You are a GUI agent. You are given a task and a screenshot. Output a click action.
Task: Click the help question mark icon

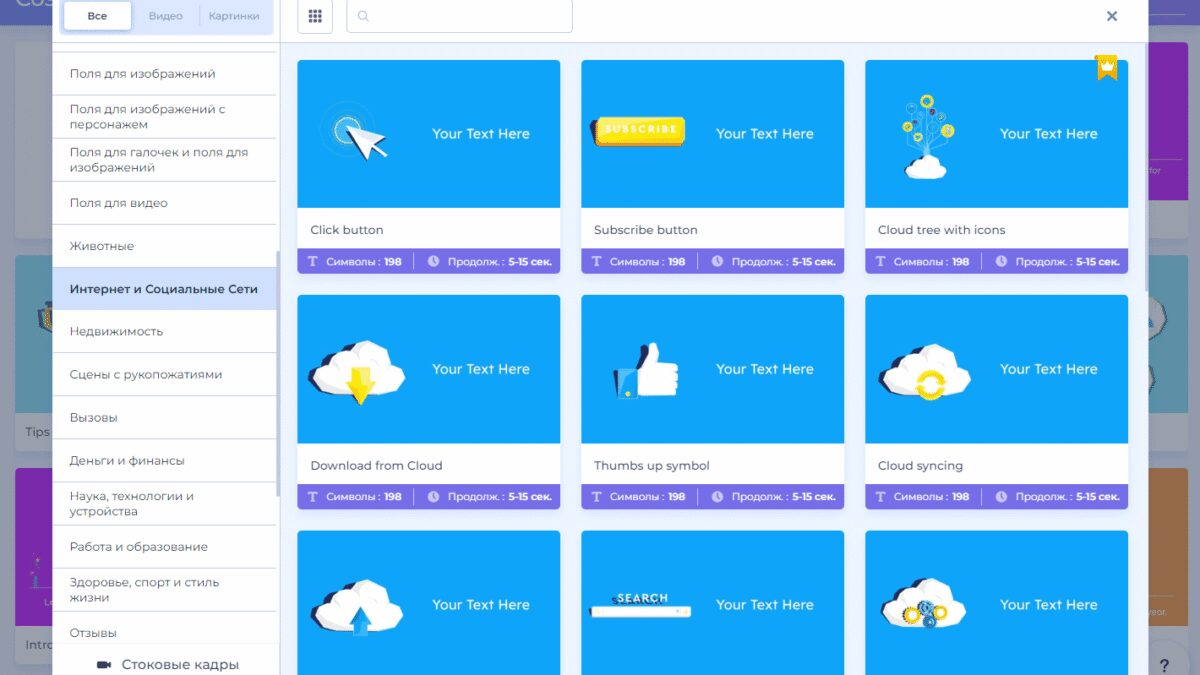[1164, 665]
